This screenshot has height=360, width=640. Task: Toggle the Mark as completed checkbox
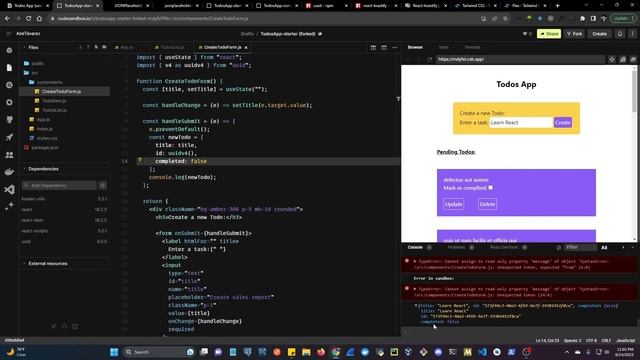[x=490, y=188]
